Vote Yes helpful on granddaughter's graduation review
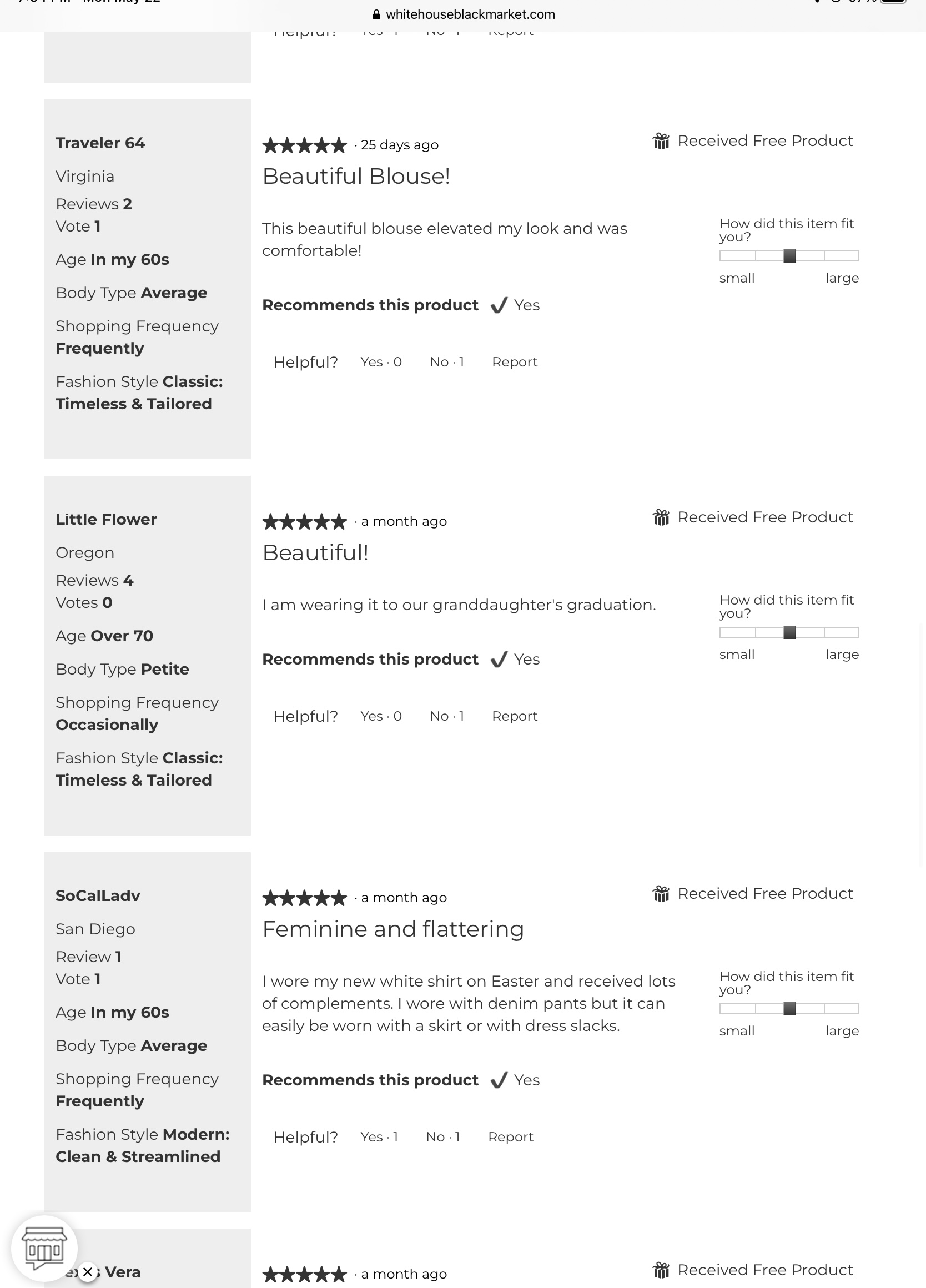Screen dimensions: 926x1288 pyautogui.click(x=381, y=716)
